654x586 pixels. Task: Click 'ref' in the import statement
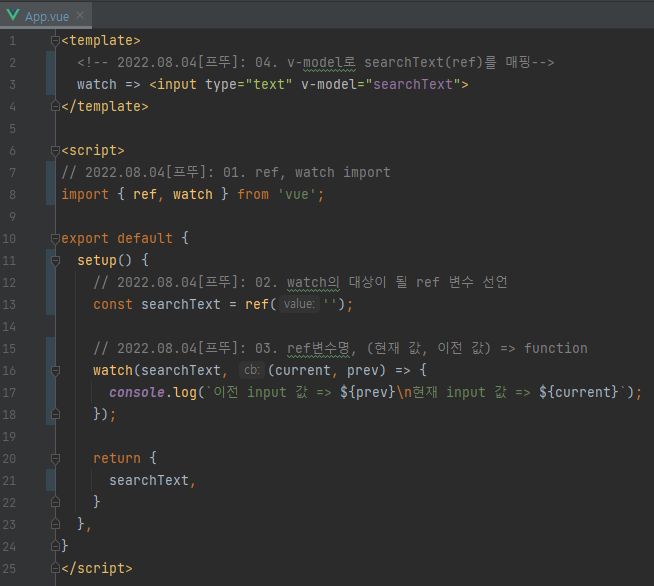(145, 194)
